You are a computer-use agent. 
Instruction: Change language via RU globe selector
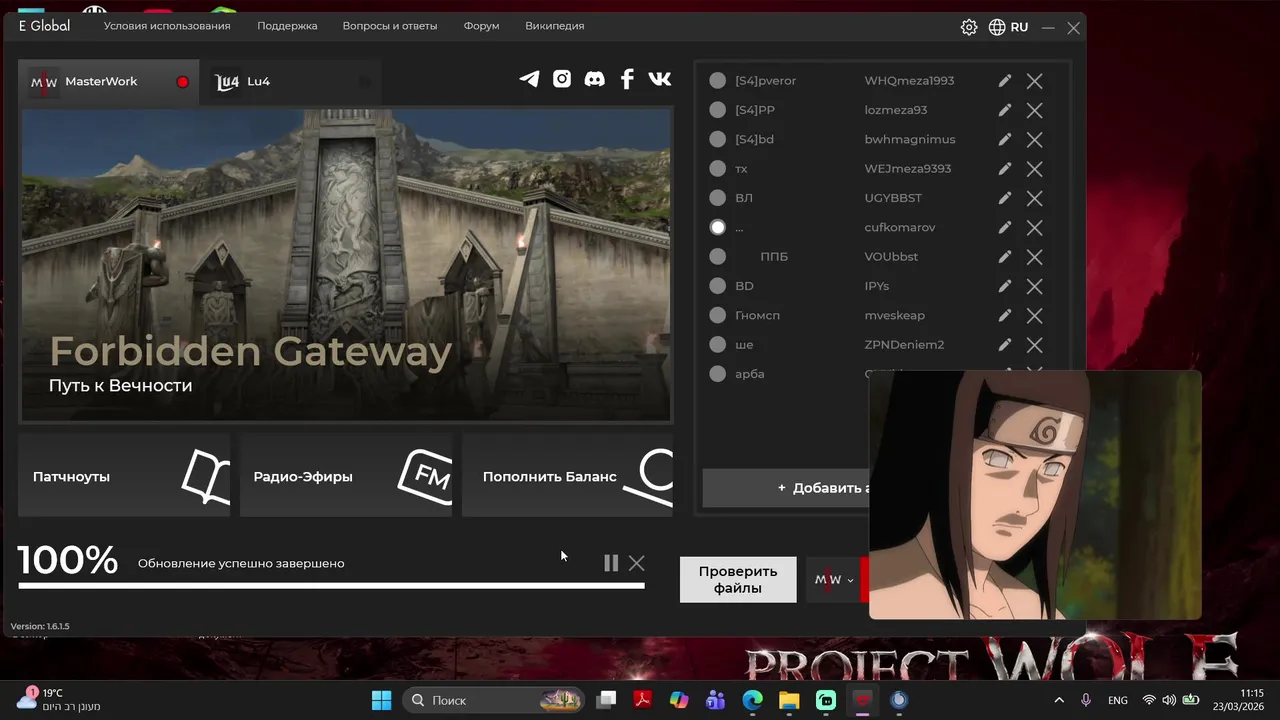click(x=1008, y=27)
